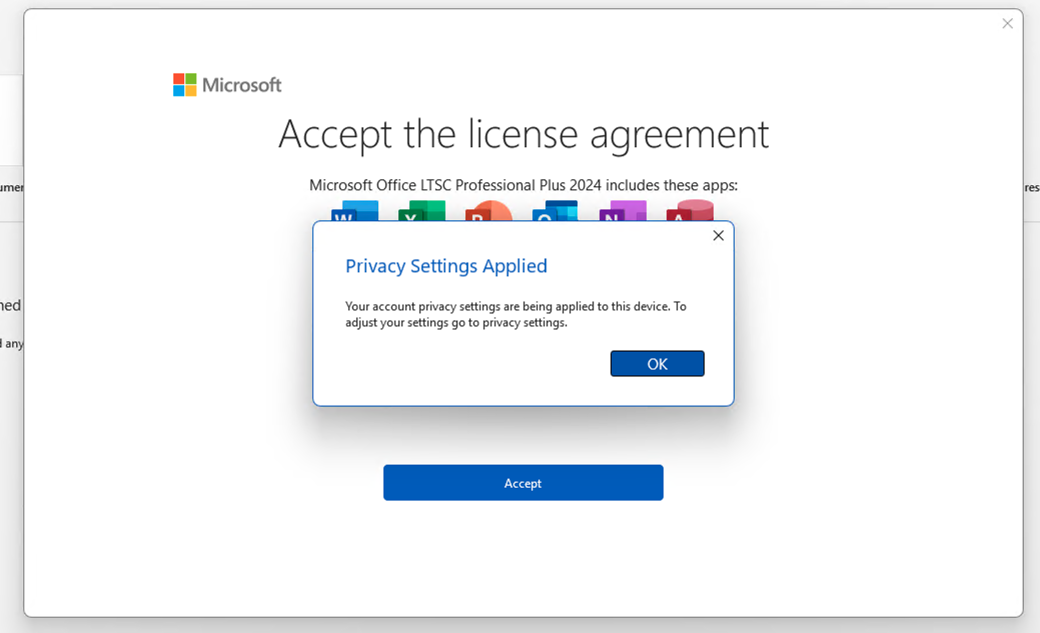Select the Excel app icon
The image size is (1040, 633).
click(420, 213)
